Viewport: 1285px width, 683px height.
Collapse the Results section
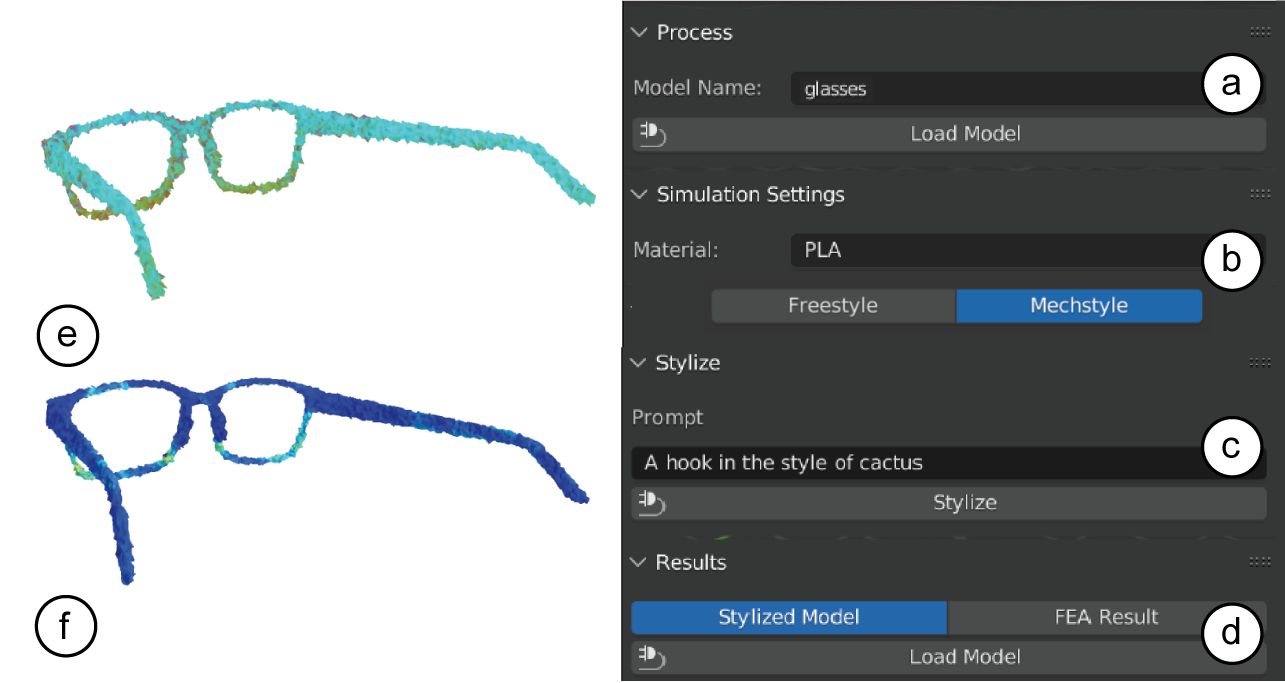pyautogui.click(x=639, y=562)
